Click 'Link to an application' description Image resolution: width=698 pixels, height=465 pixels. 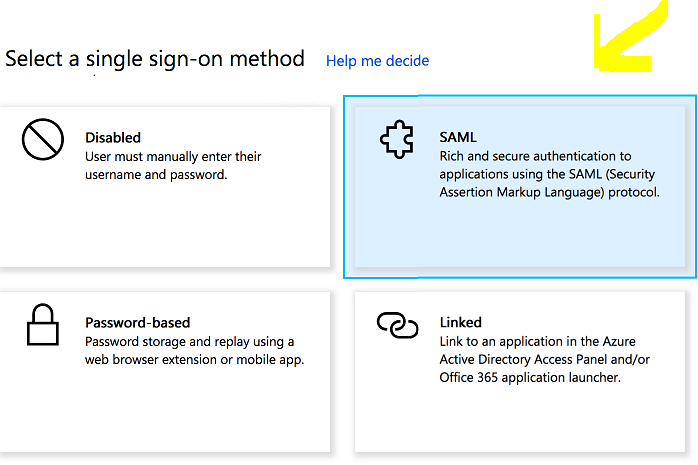pos(544,359)
